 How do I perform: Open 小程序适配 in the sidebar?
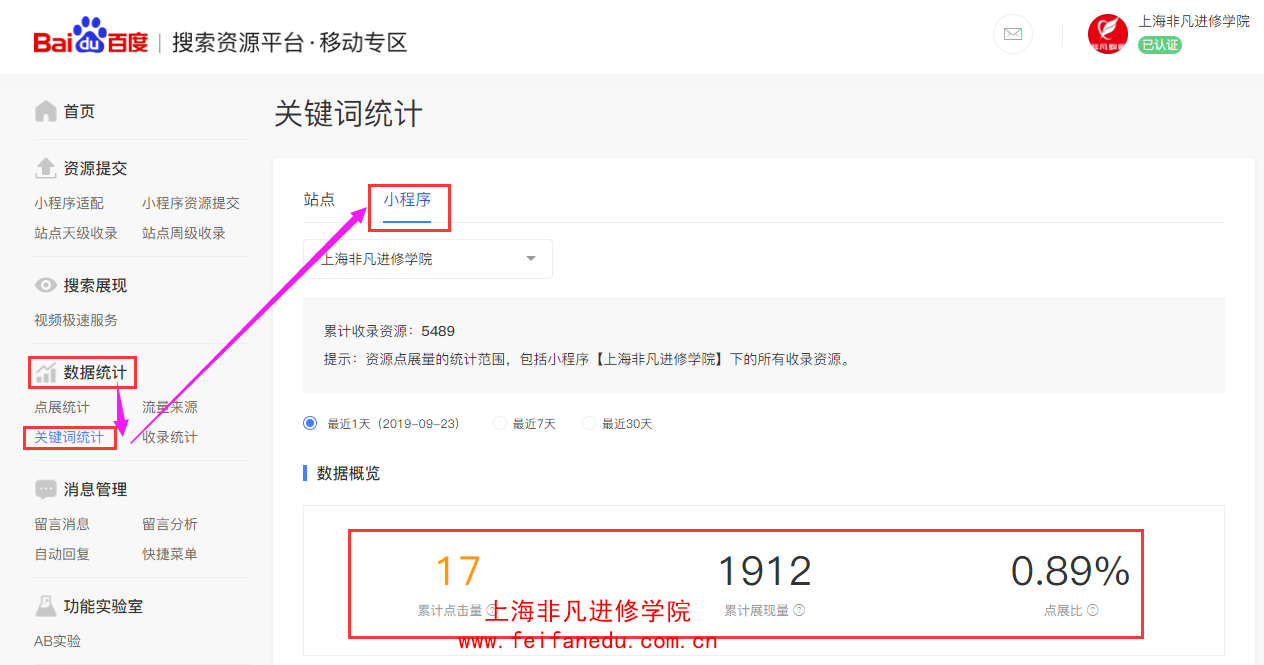click(x=69, y=203)
